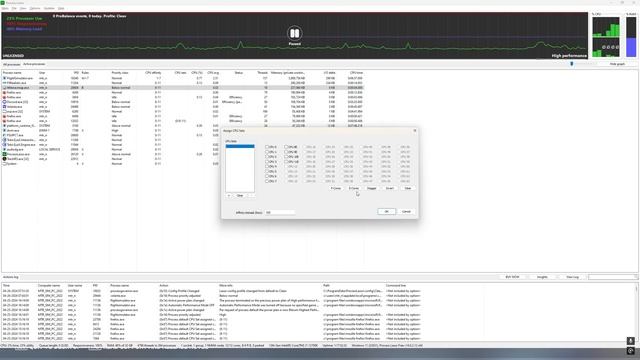
Task: Check the CPU 1 checkbox
Action: coord(267,152)
